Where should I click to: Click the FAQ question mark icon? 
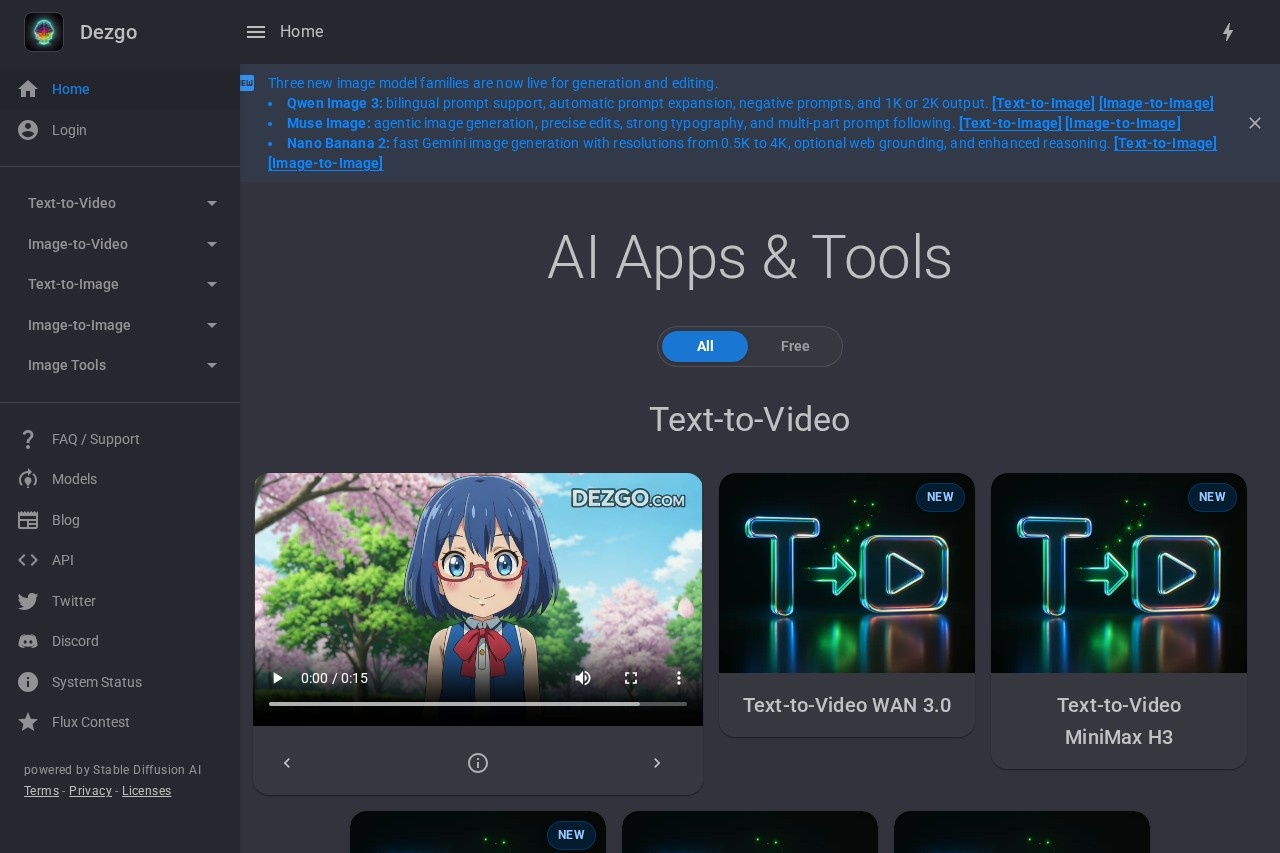[28, 439]
